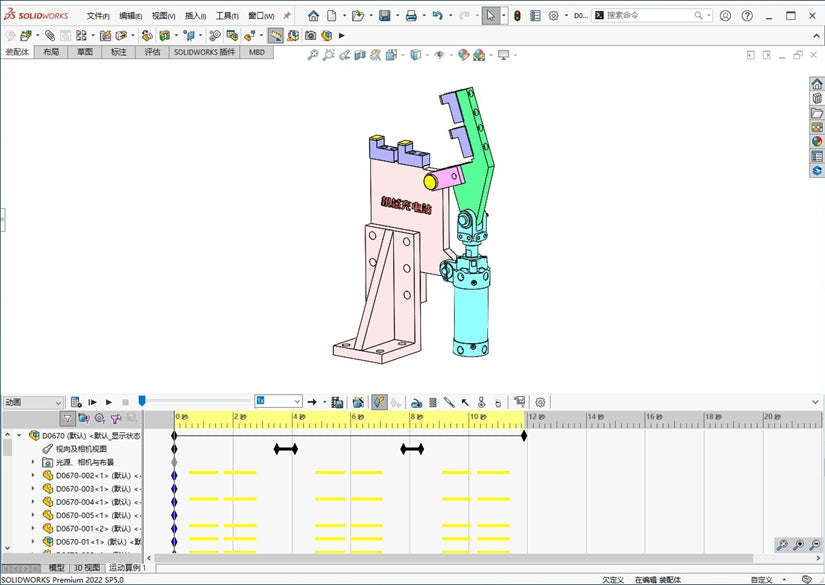Toggle the Select cursor tool in the top toolbar
The height and width of the screenshot is (585, 825).
click(490, 16)
